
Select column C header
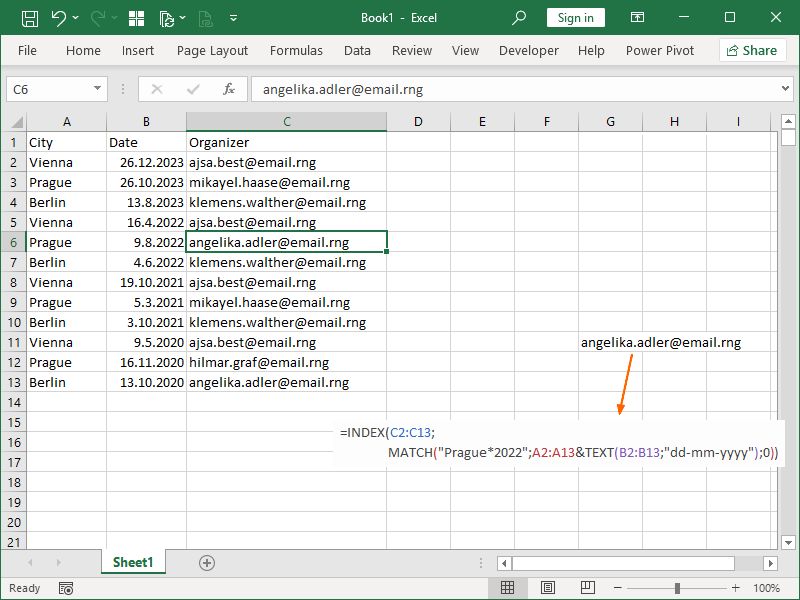[x=287, y=122]
